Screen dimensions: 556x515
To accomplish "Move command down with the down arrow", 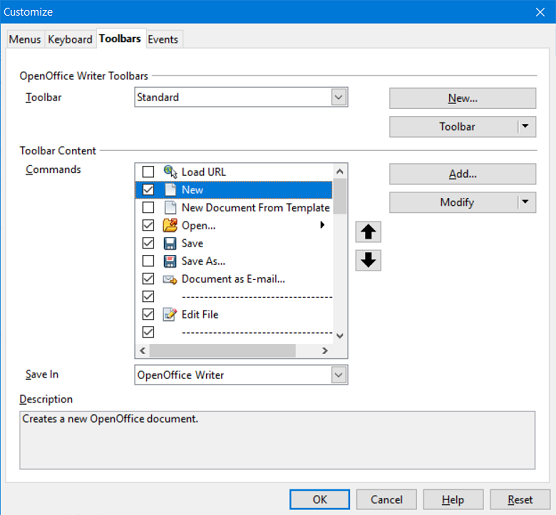I will tap(368, 260).
